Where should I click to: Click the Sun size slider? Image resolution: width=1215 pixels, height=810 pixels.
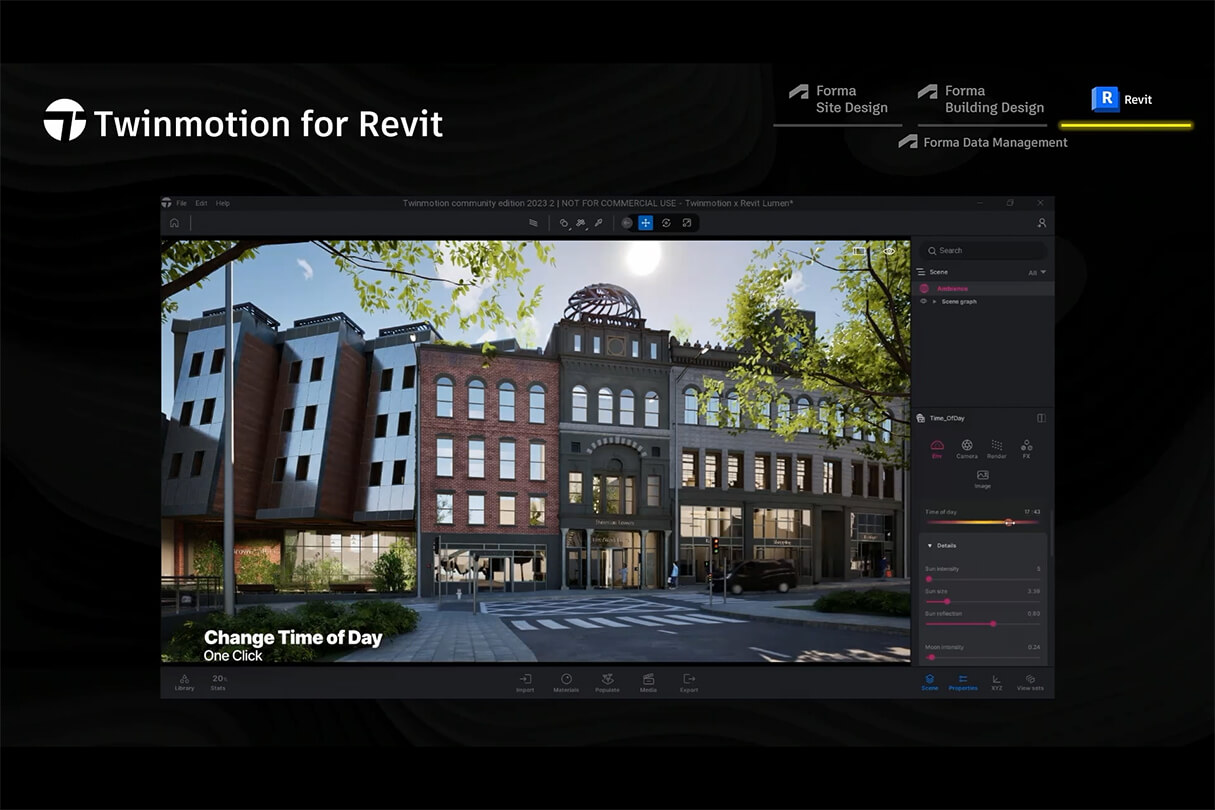click(983, 601)
